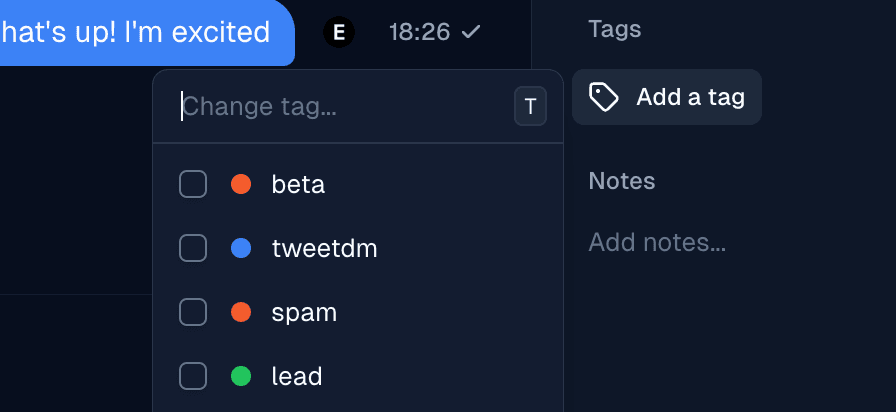Choose the tweetdm label in the tag list
The image size is (896, 412).
click(324, 249)
